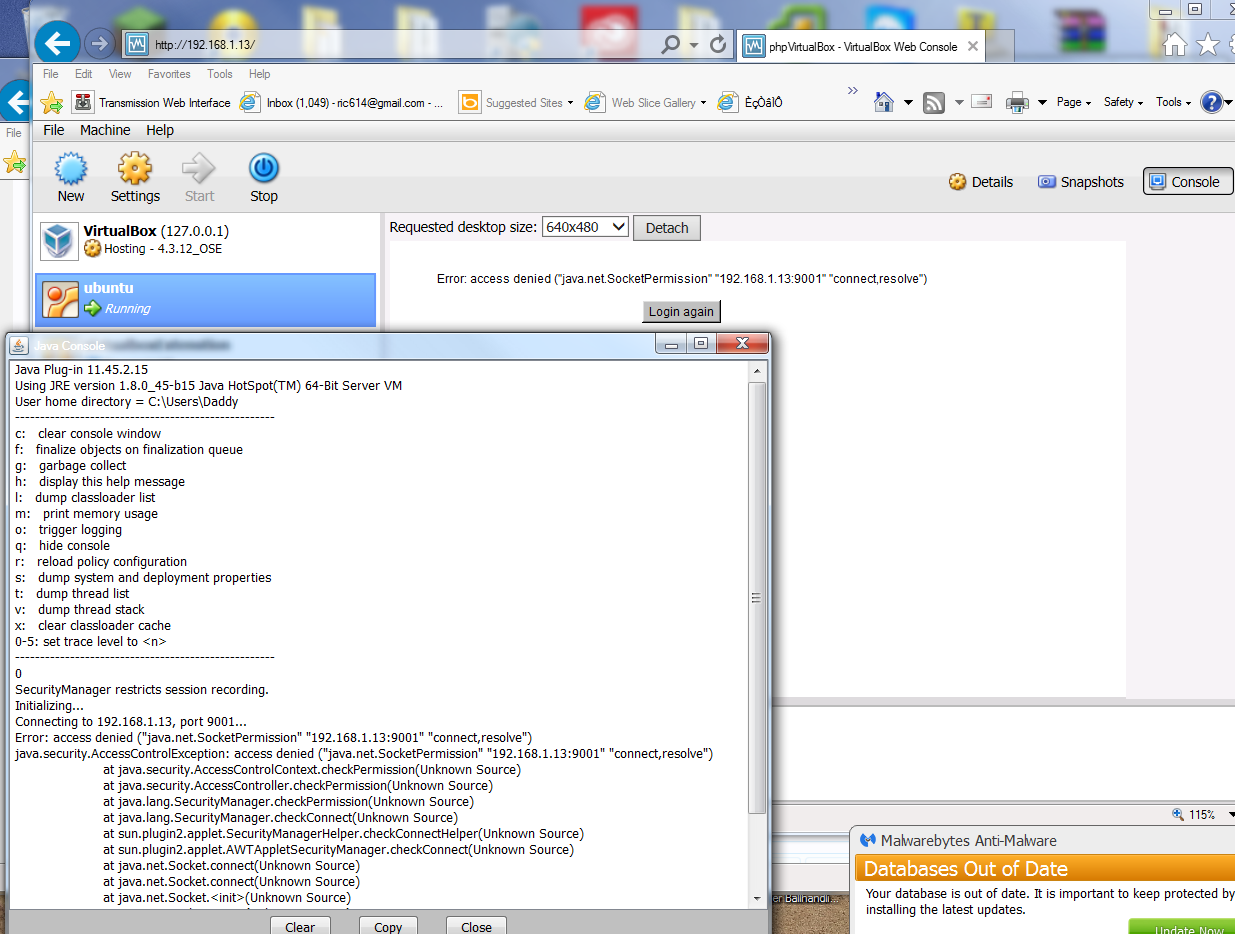Open the IE Home icon at top right
Screen dimensions: 1235x934
tap(1175, 44)
